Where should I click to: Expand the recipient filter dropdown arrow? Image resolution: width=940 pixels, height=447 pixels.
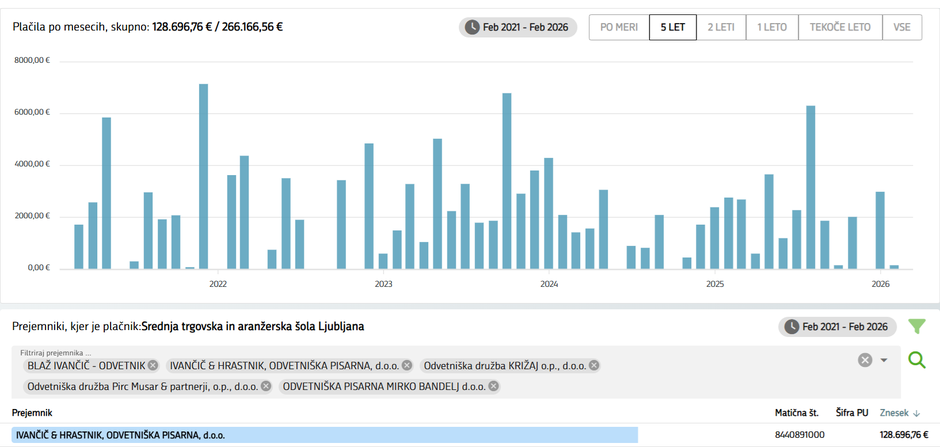[x=884, y=360]
